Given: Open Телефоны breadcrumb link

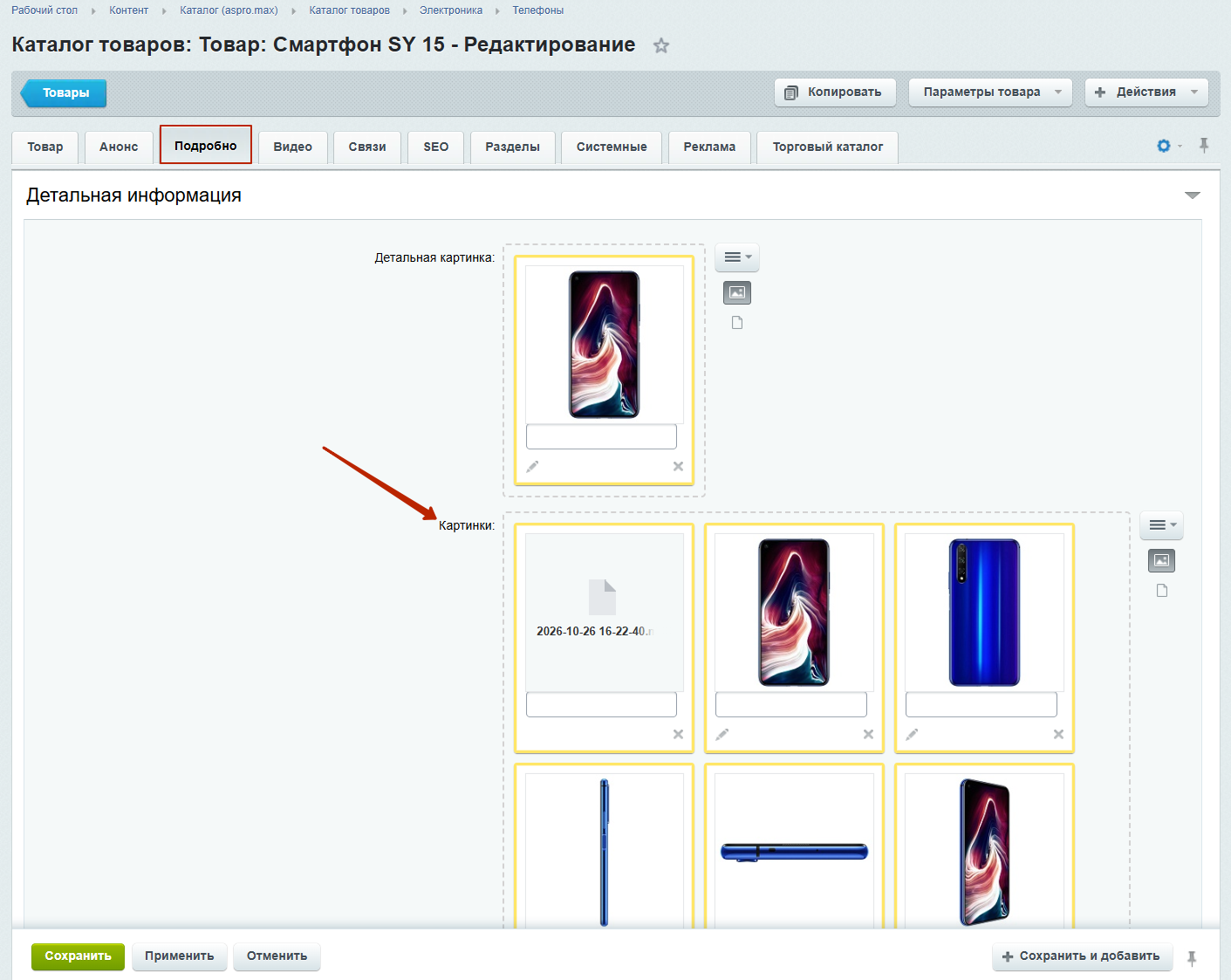Looking at the screenshot, I should tap(538, 10).
